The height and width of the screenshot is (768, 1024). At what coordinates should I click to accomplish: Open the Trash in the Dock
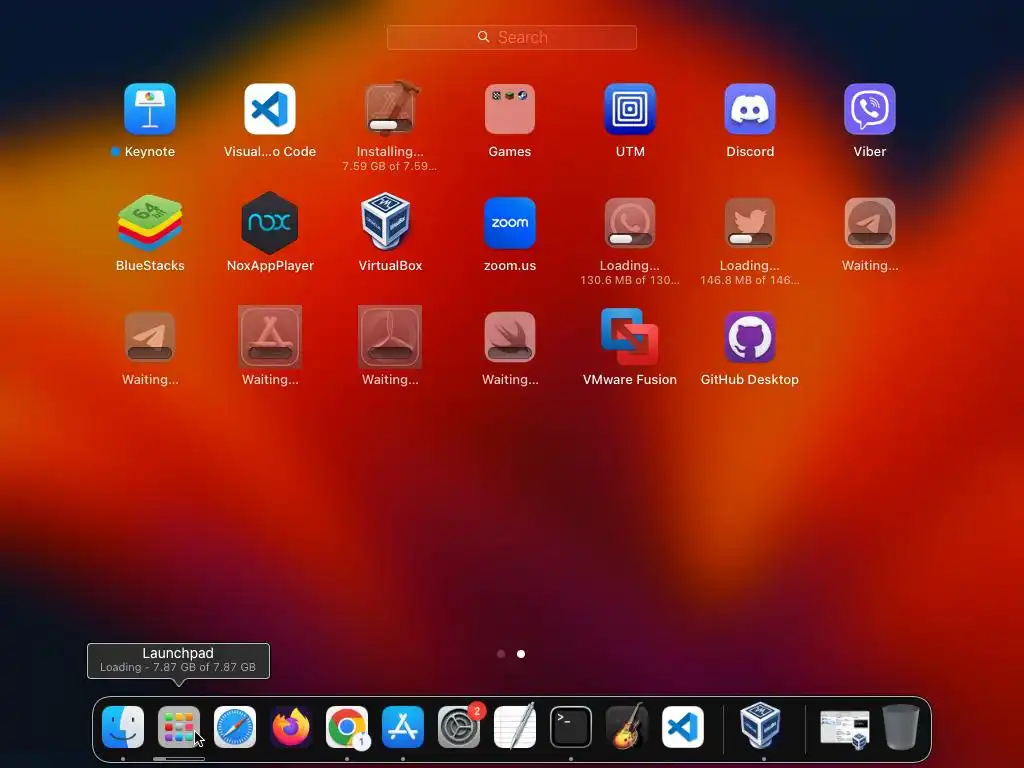pyautogui.click(x=901, y=727)
